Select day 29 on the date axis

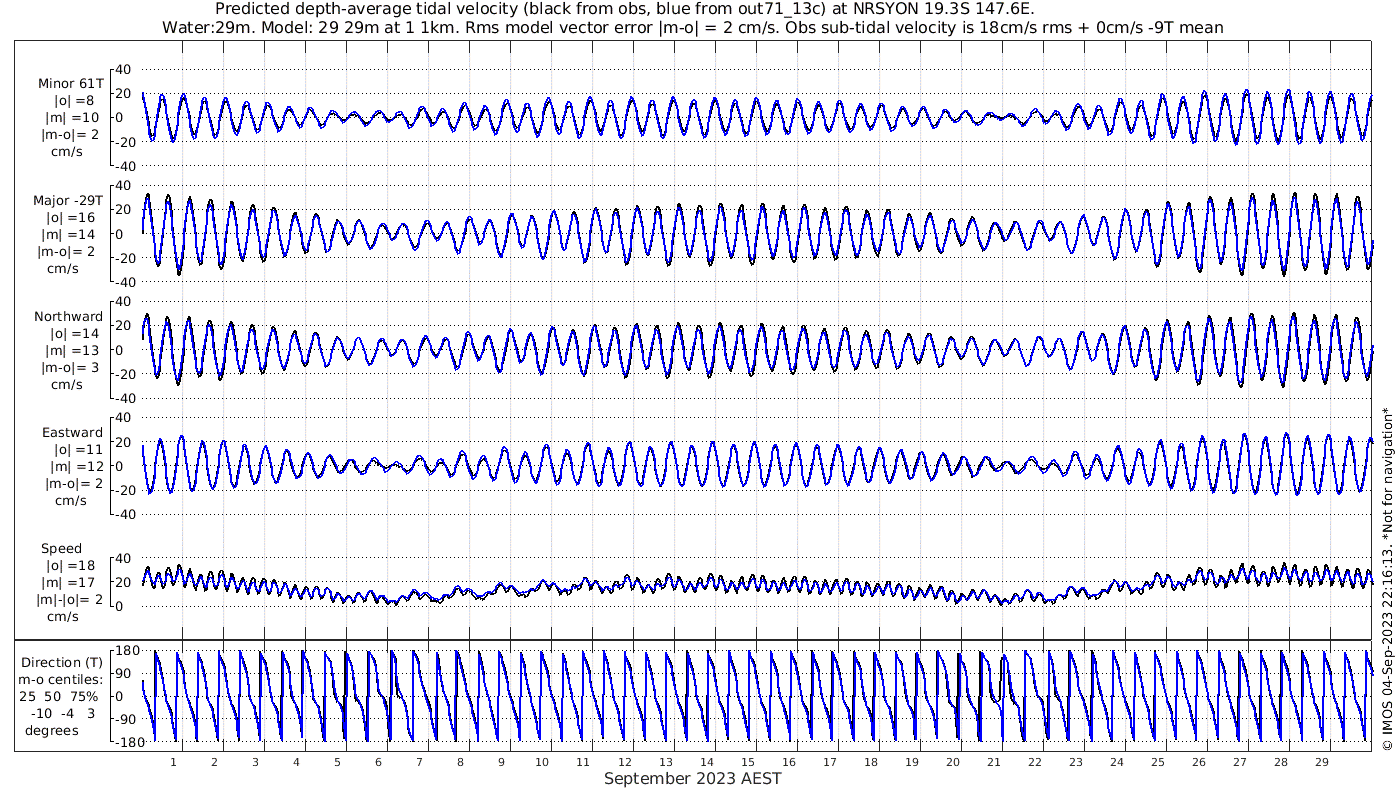pos(1322,762)
